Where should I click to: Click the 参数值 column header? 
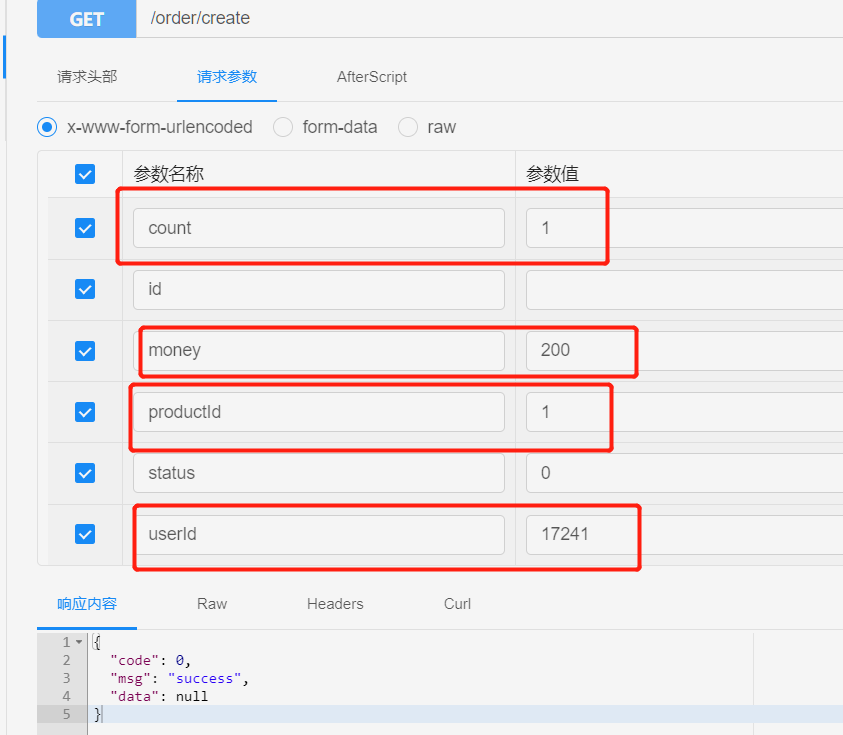pyautogui.click(x=552, y=174)
